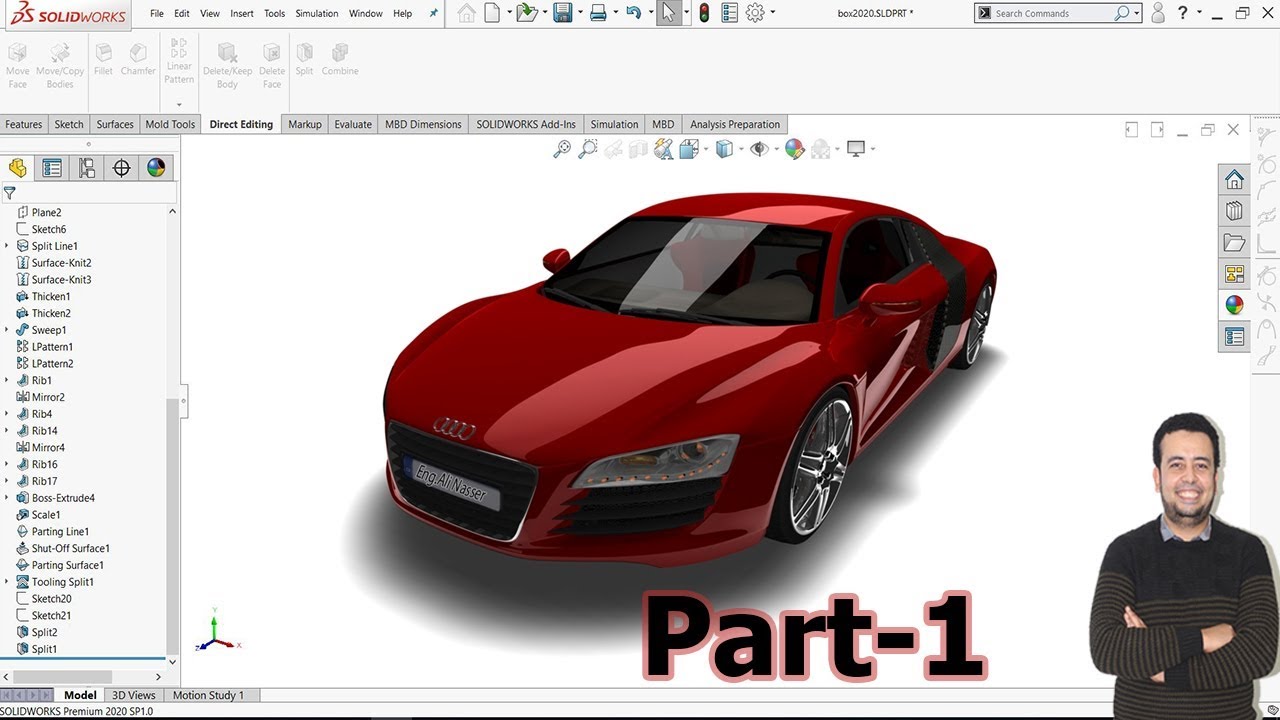1280x720 pixels.
Task: Open the Save button dropdown arrow
Action: point(579,13)
